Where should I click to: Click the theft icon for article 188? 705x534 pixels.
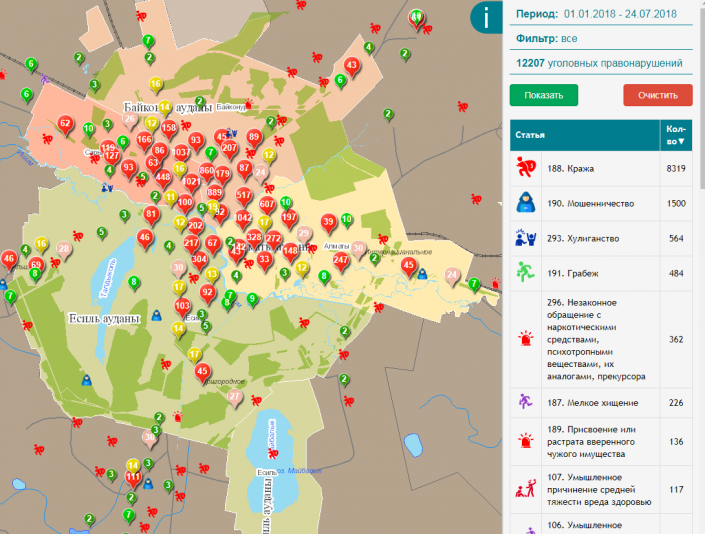[x=526, y=168]
